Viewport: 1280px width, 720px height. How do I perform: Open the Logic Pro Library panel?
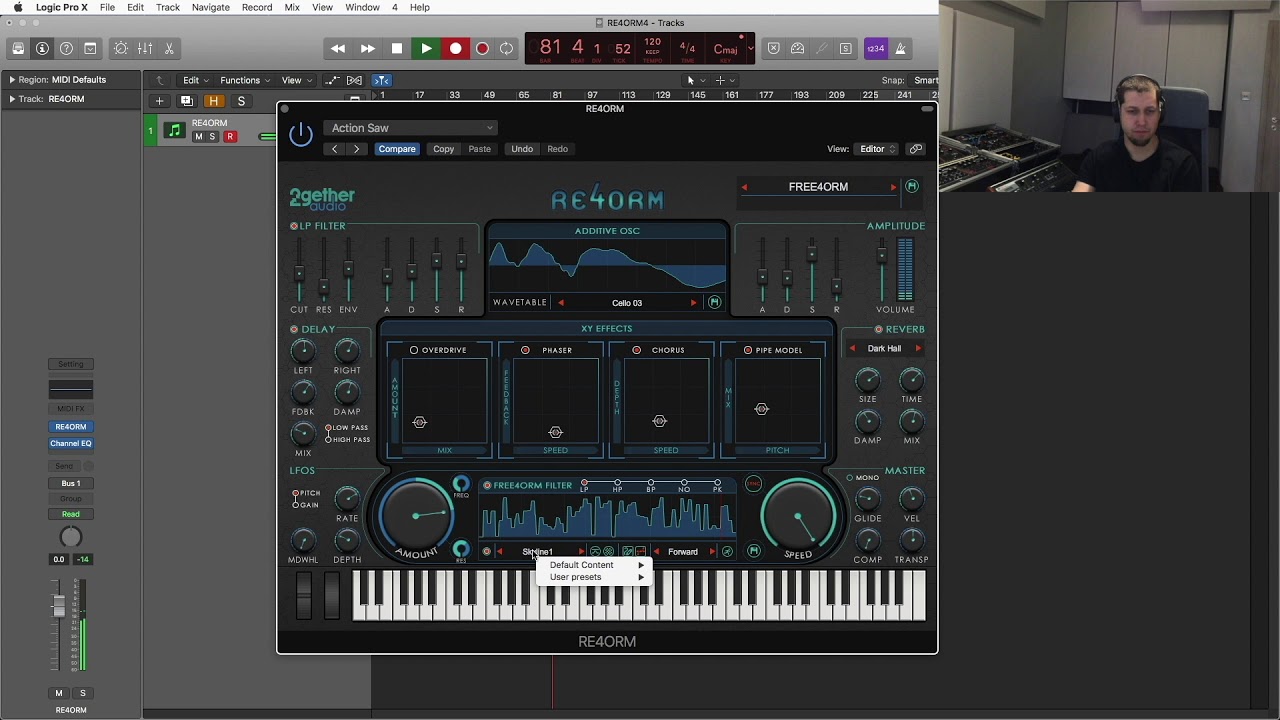click(x=18, y=48)
